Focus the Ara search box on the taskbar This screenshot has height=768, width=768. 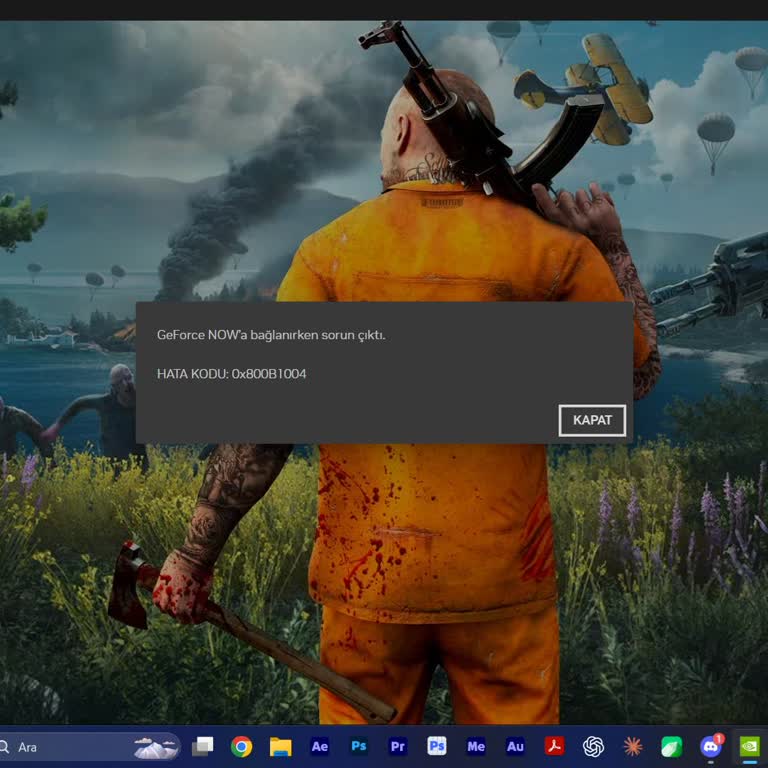(x=88, y=747)
